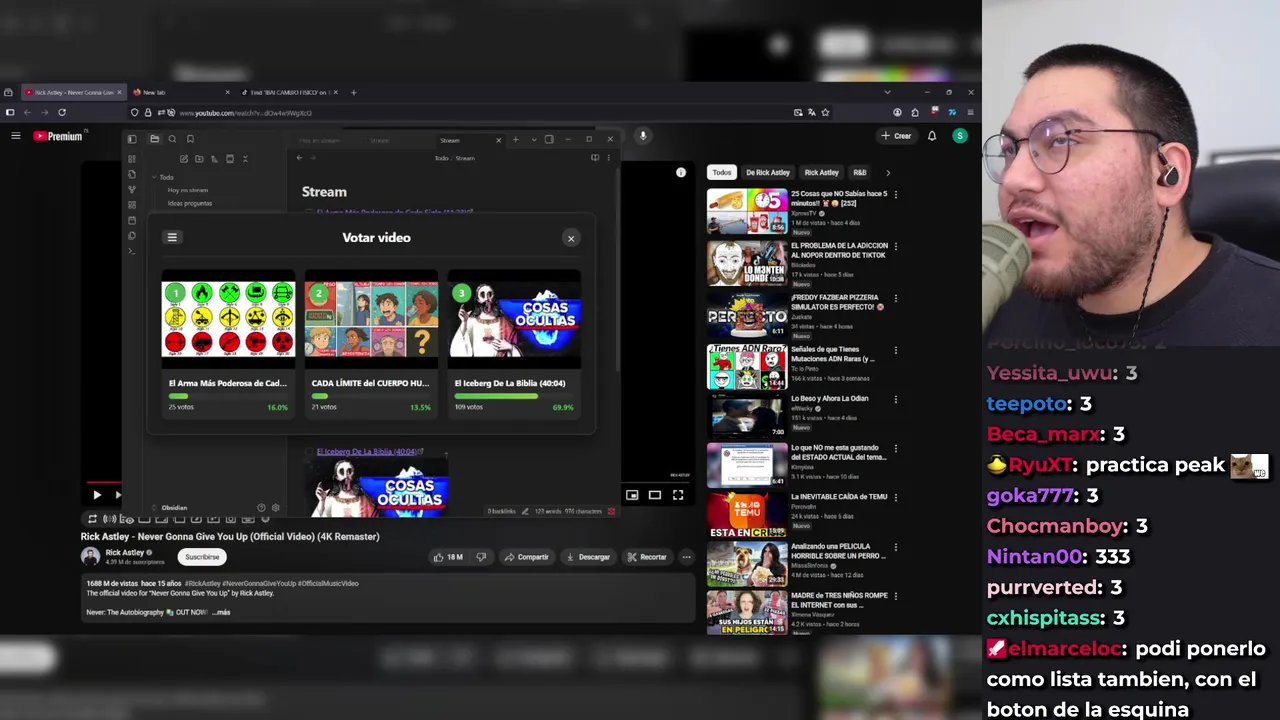This screenshot has height=720, width=1280.
Task: Open Obsidian settings gear
Action: point(276,508)
